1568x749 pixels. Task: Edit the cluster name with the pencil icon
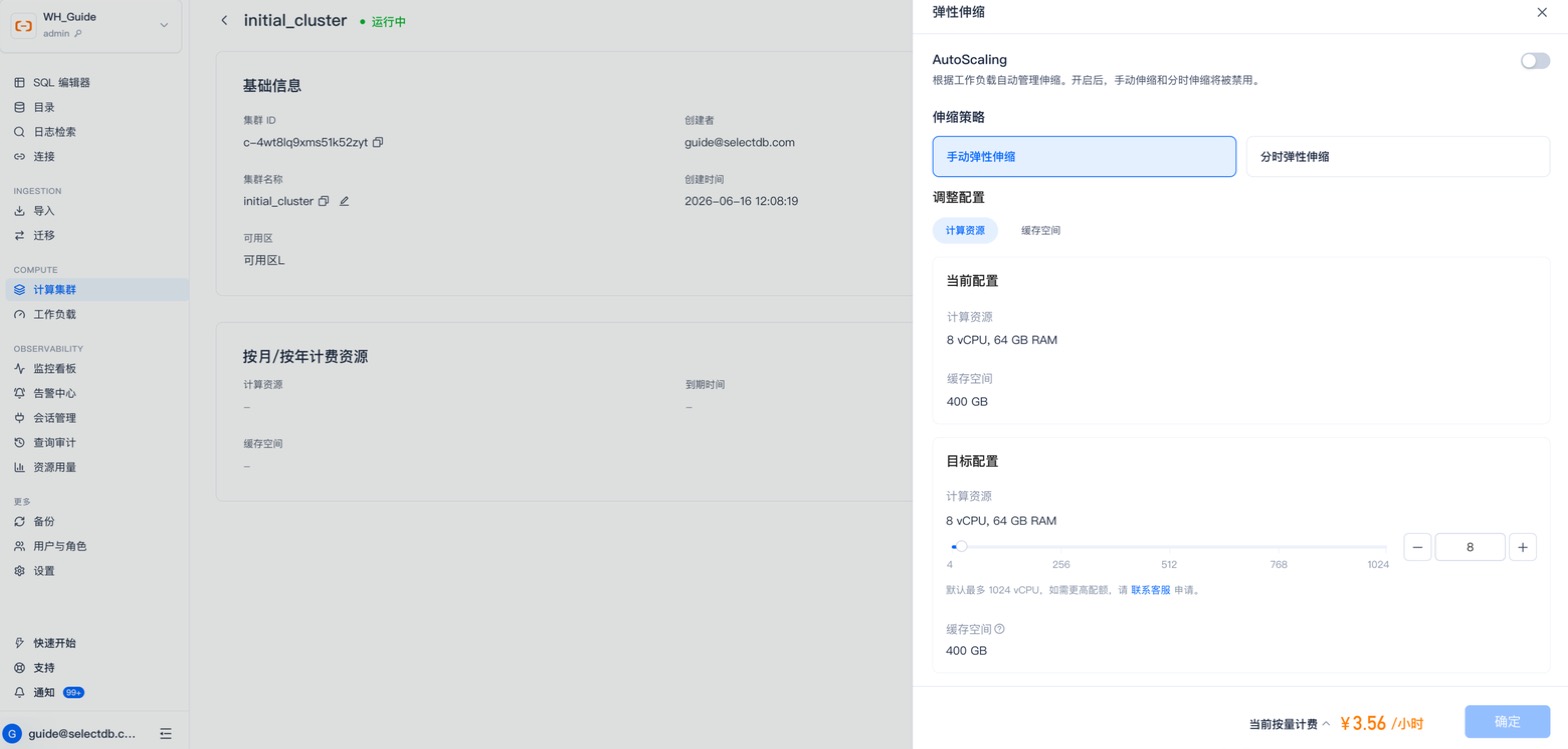[344, 201]
